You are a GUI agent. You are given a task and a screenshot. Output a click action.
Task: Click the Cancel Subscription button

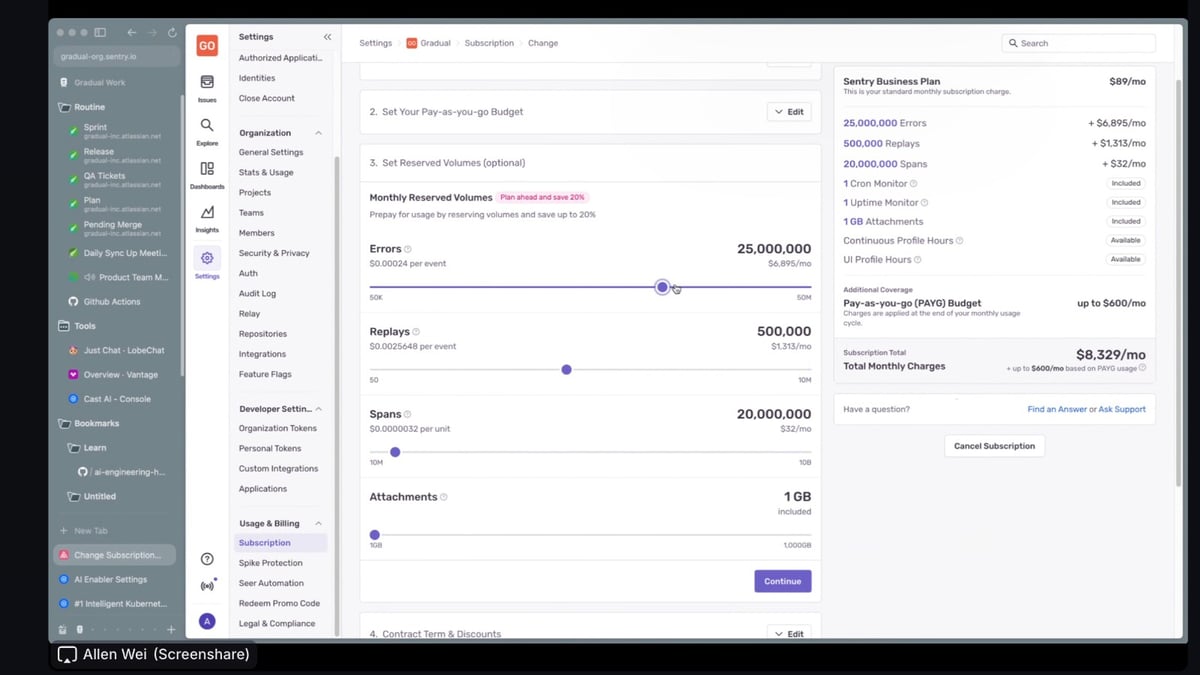[x=995, y=446]
